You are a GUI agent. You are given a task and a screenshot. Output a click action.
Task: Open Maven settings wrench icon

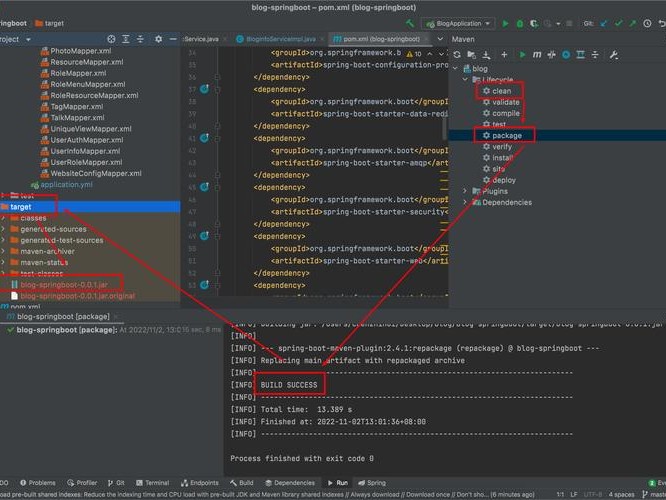coord(614,54)
